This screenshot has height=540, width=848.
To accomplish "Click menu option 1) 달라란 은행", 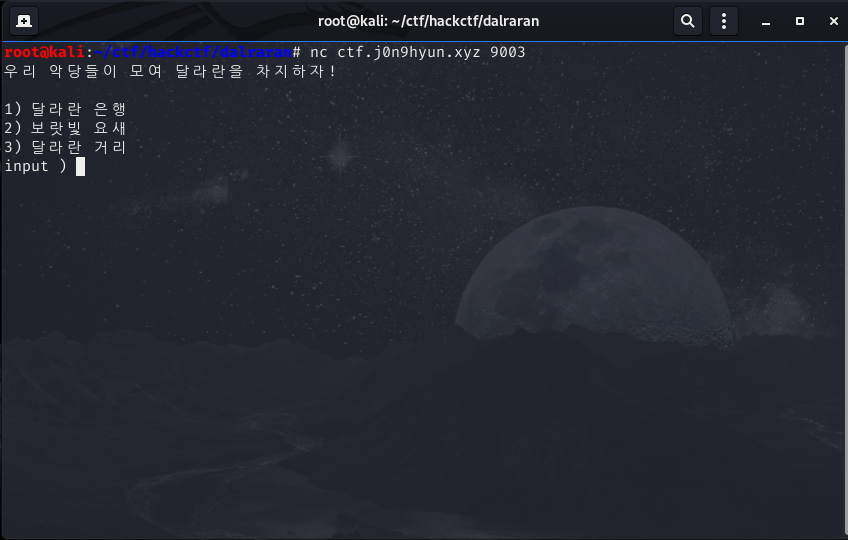I will click(x=65, y=109).
